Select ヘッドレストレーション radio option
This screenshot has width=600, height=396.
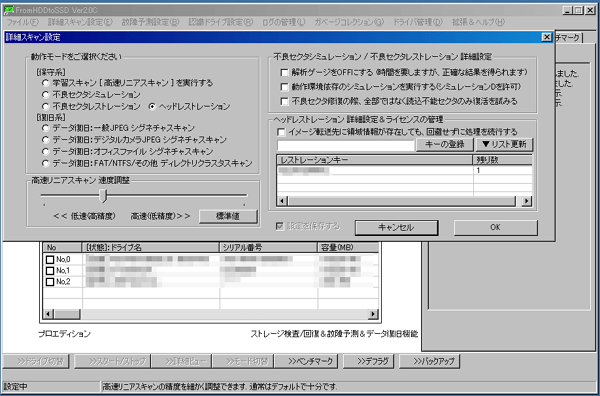[x=152, y=106]
